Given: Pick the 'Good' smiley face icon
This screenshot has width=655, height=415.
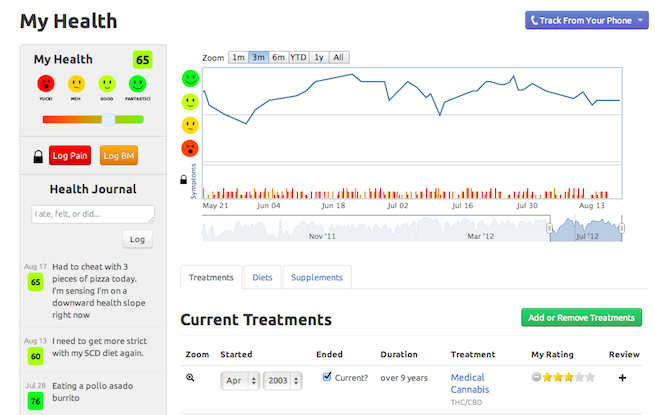Looking at the screenshot, I should [108, 84].
